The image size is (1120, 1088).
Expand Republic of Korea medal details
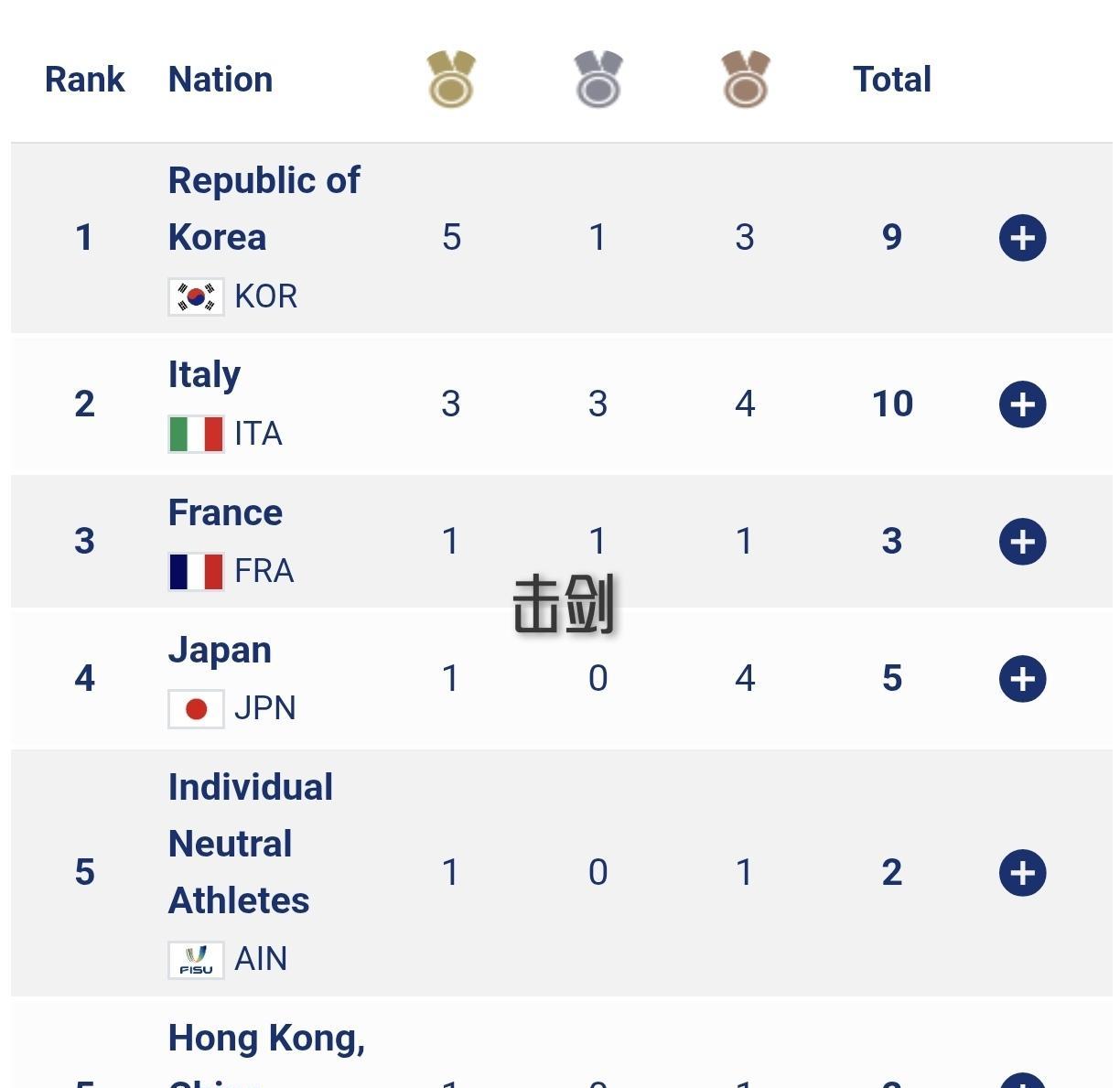(x=1022, y=238)
